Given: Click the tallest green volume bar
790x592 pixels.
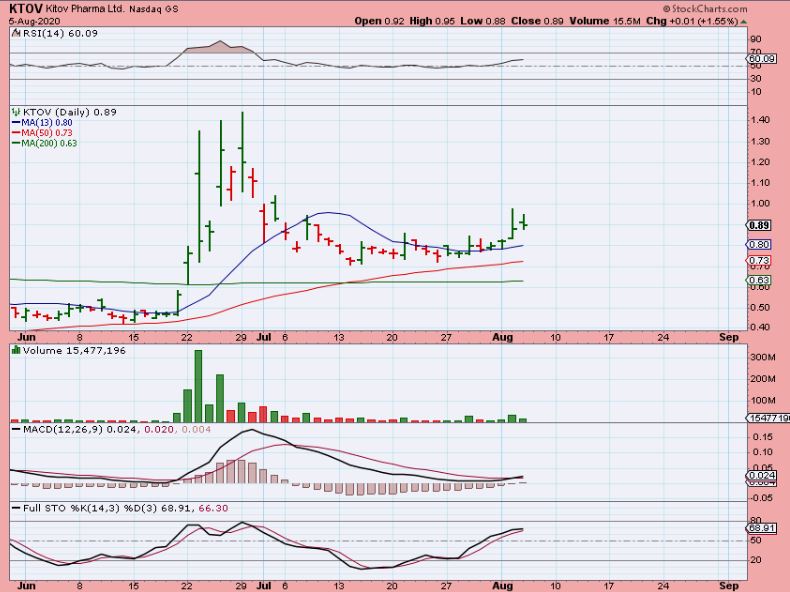Looking at the screenshot, I should coord(198,386).
